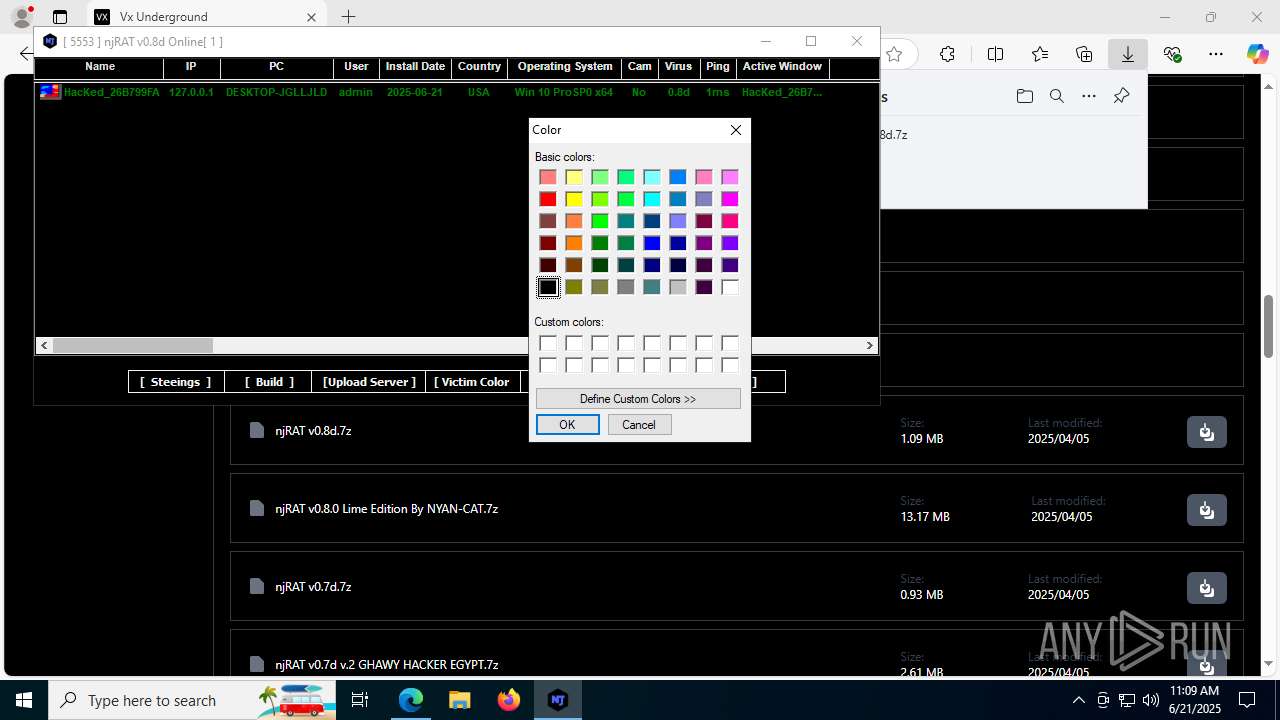Choose the bright cyan basic color swatch
The width and height of the screenshot is (1280, 720).
[x=652, y=199]
